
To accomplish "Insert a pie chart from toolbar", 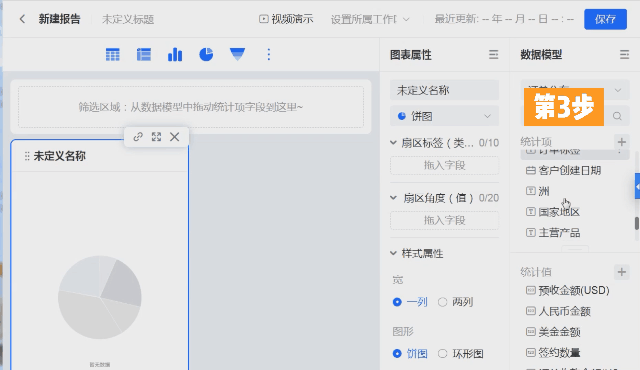I will pyautogui.click(x=206, y=54).
